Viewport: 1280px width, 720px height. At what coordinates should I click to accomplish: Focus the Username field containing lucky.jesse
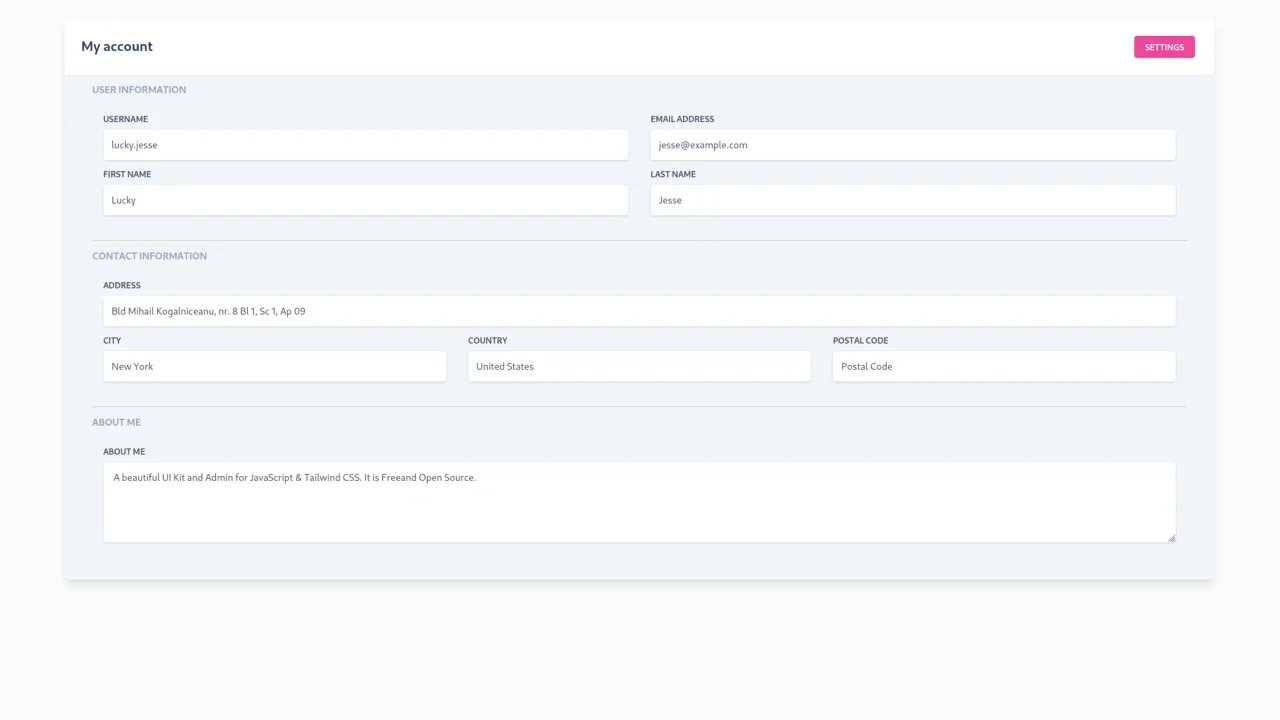click(x=365, y=145)
